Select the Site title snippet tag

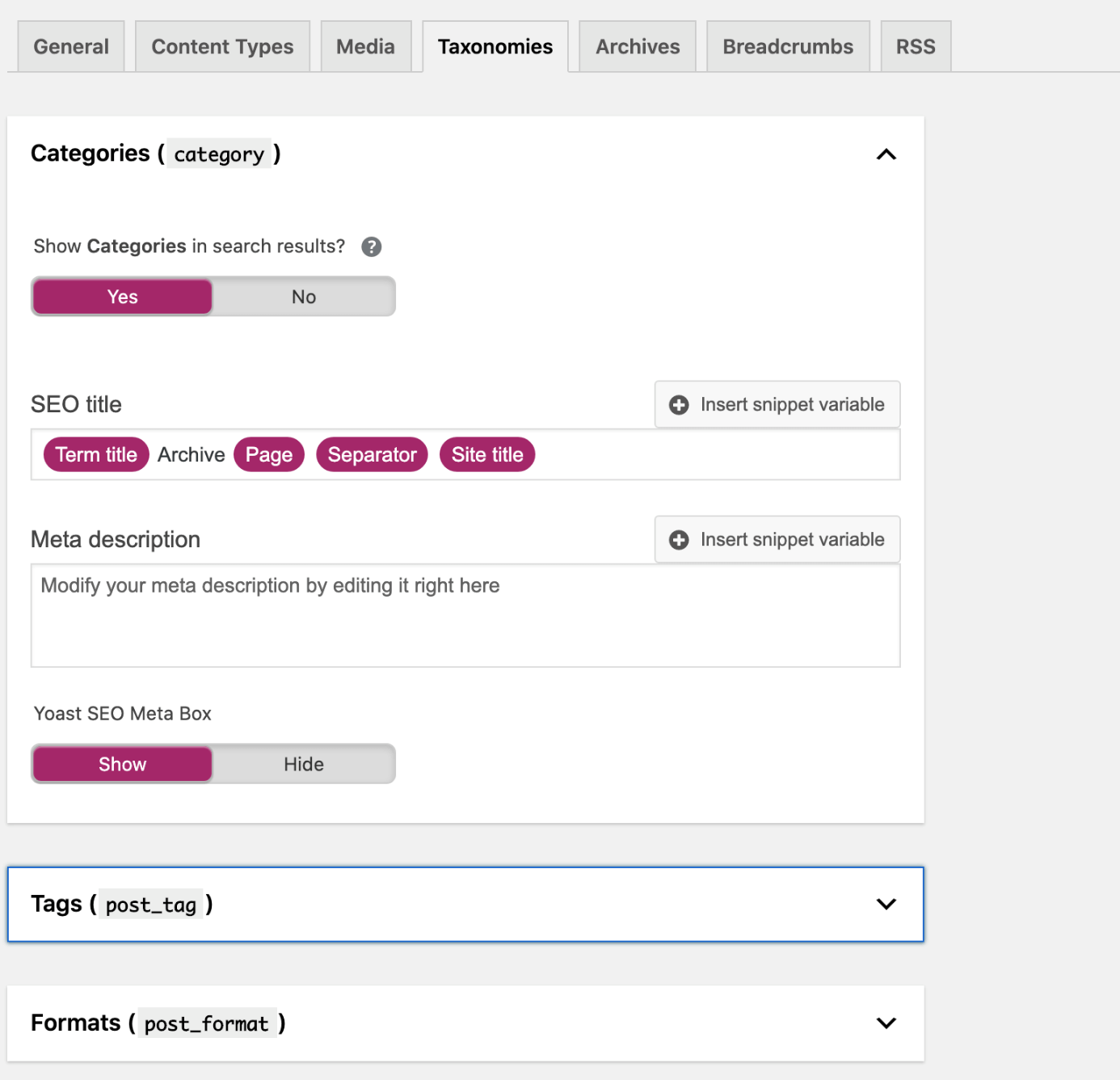tap(486, 455)
